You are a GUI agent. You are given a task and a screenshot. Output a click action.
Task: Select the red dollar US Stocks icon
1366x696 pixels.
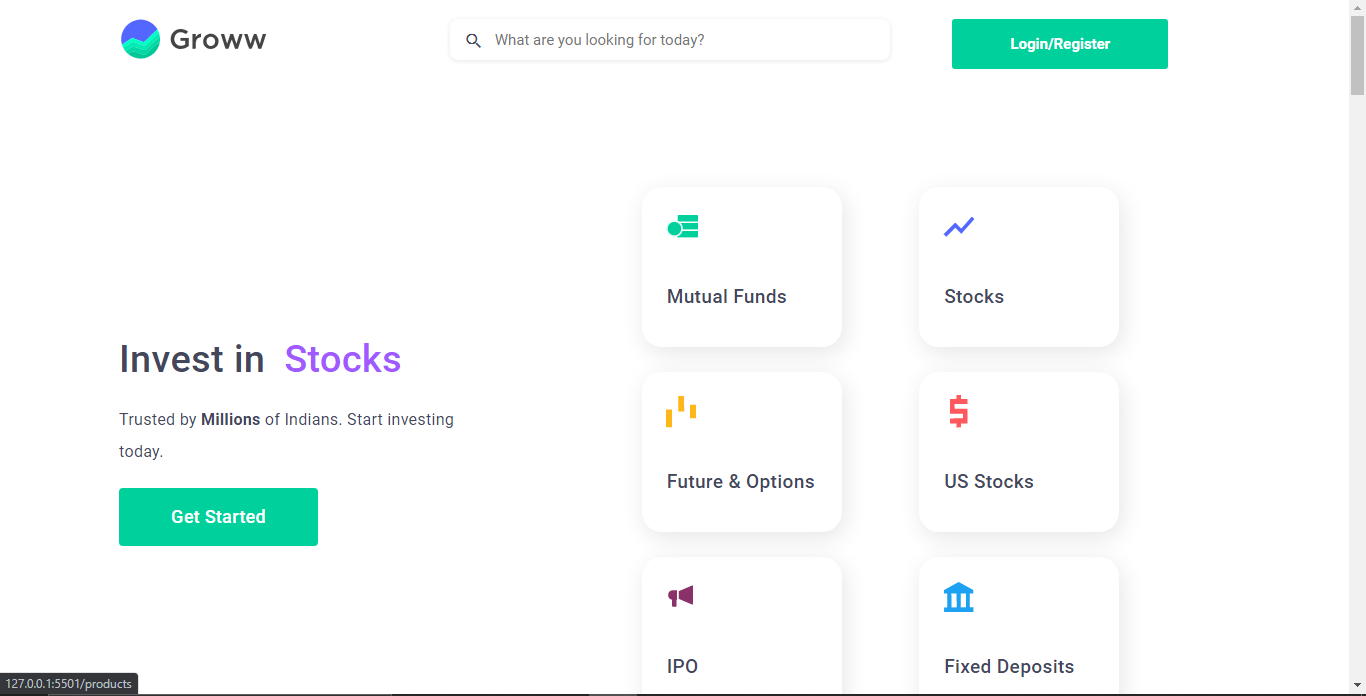pos(958,411)
